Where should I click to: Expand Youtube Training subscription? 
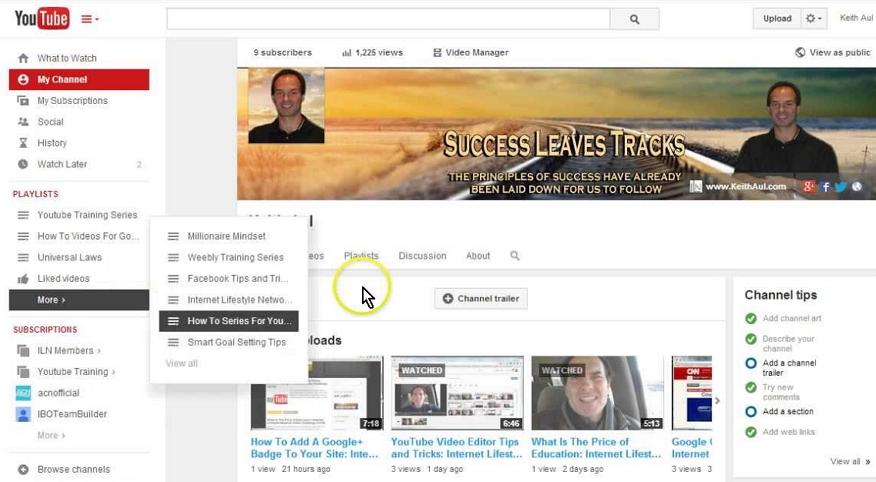pos(76,372)
